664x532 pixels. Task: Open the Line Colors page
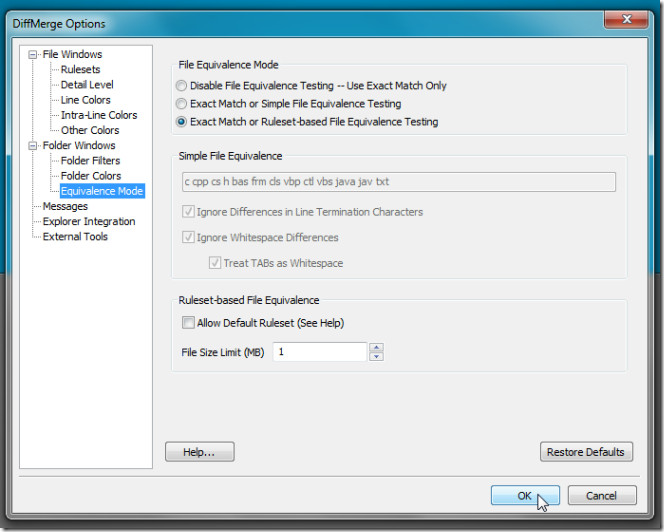[86, 100]
